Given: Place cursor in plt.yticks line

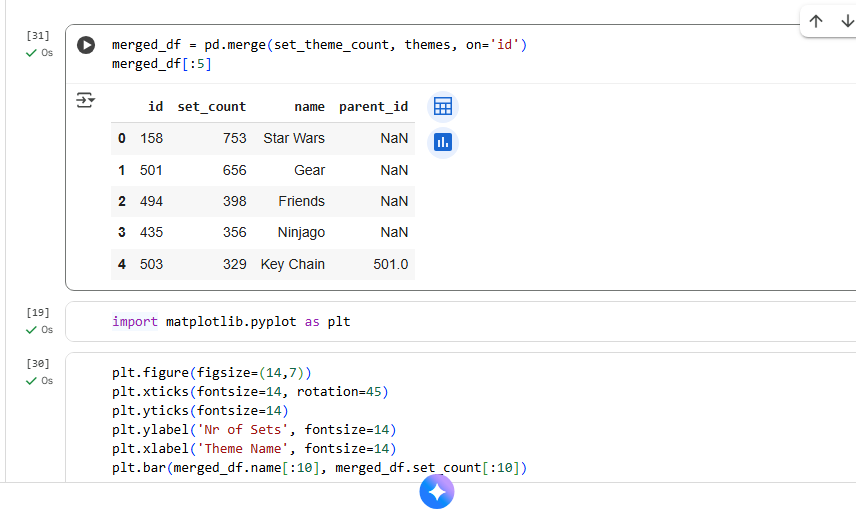Looking at the screenshot, I should pos(200,411).
